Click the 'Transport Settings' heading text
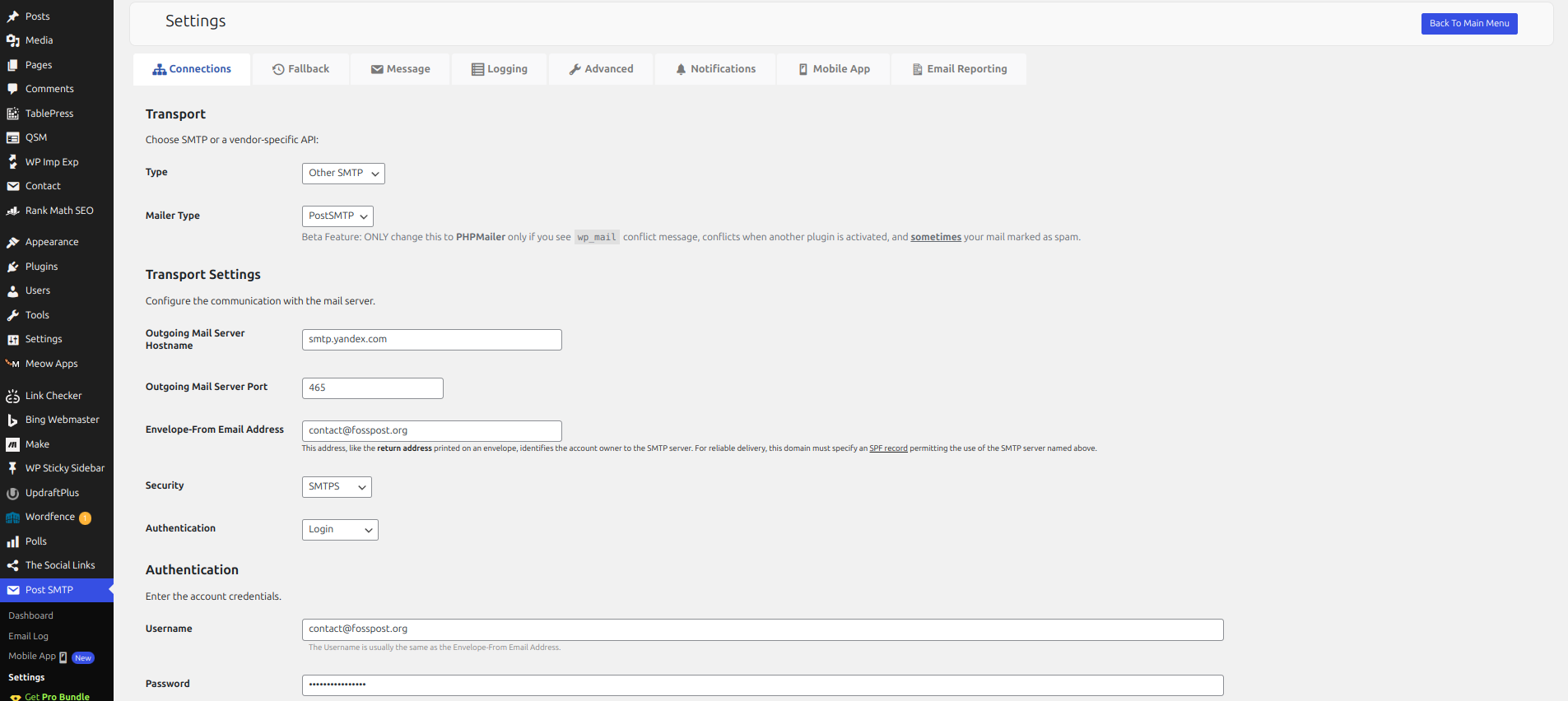Viewport: 1568px width, 701px height. click(203, 275)
